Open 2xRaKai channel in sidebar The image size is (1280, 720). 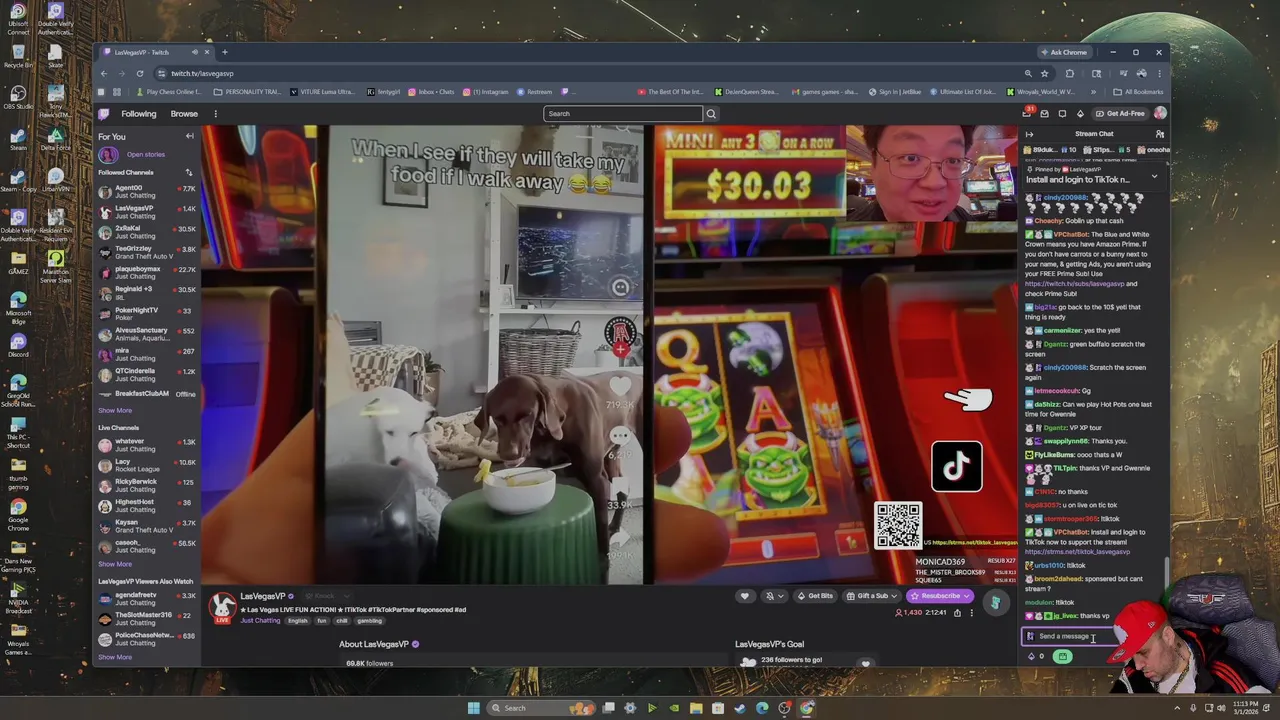click(147, 232)
